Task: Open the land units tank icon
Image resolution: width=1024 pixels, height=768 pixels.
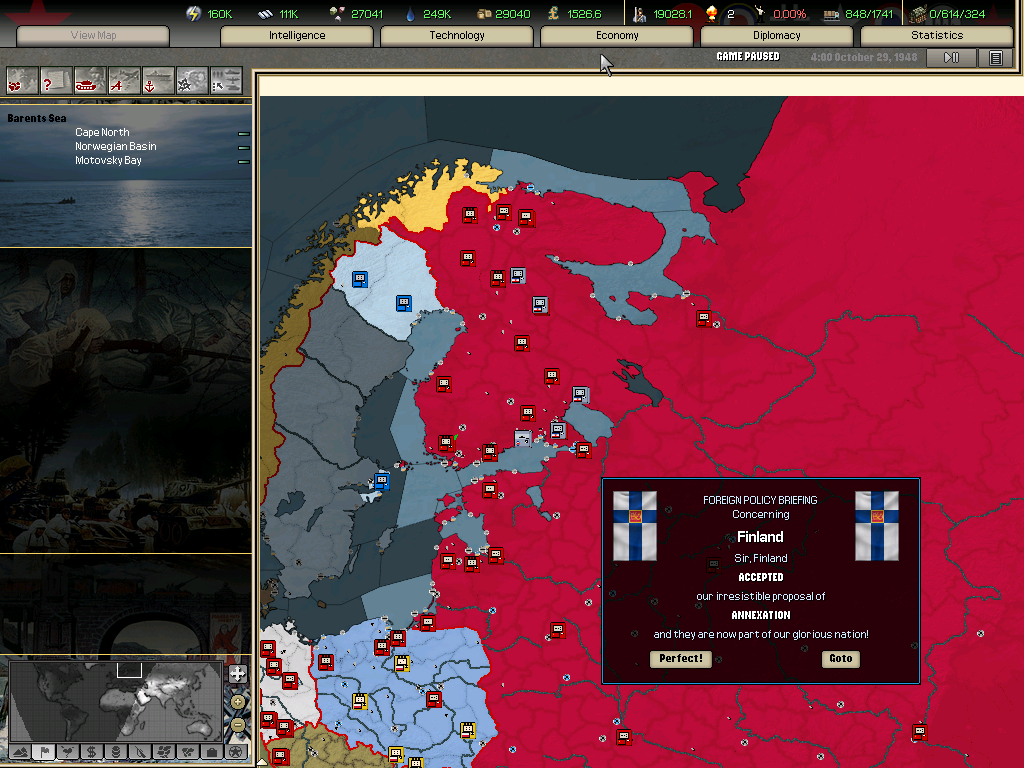Action: [90, 80]
